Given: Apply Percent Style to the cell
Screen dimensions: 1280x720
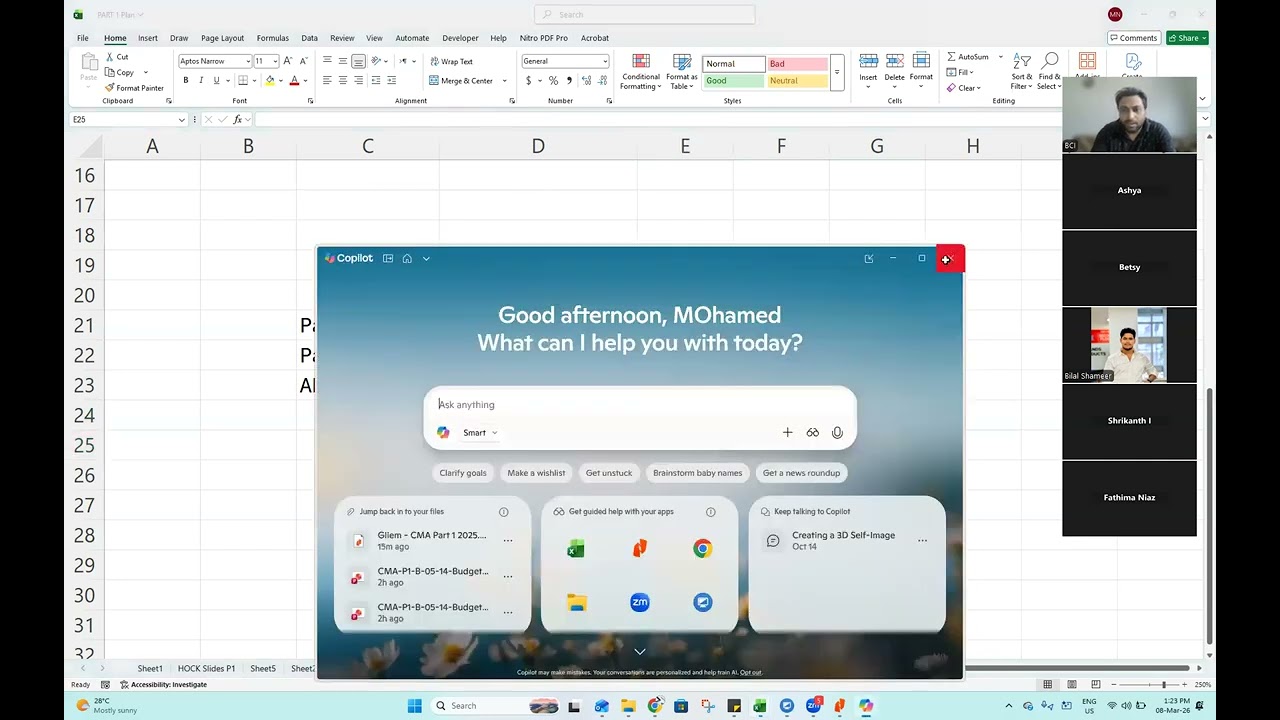Looking at the screenshot, I should coord(553,80).
